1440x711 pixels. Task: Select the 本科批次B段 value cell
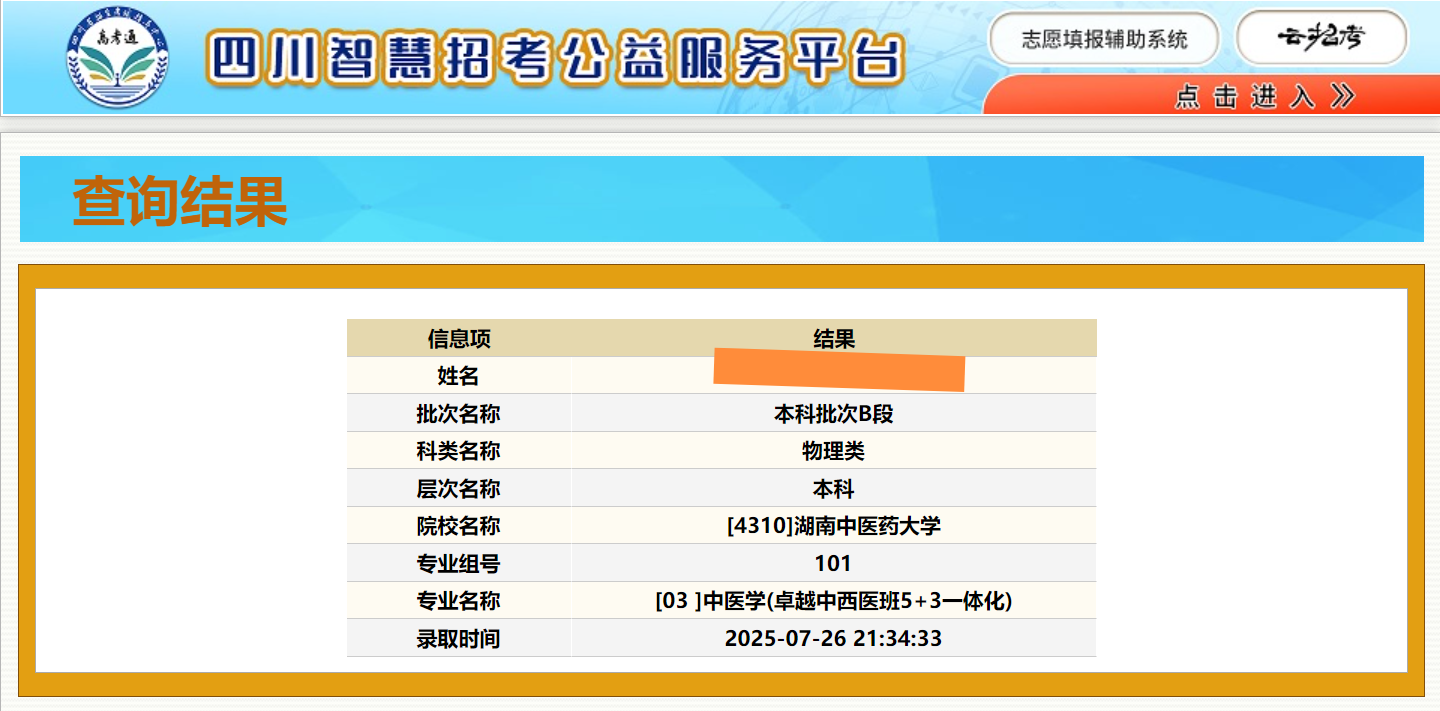(833, 414)
